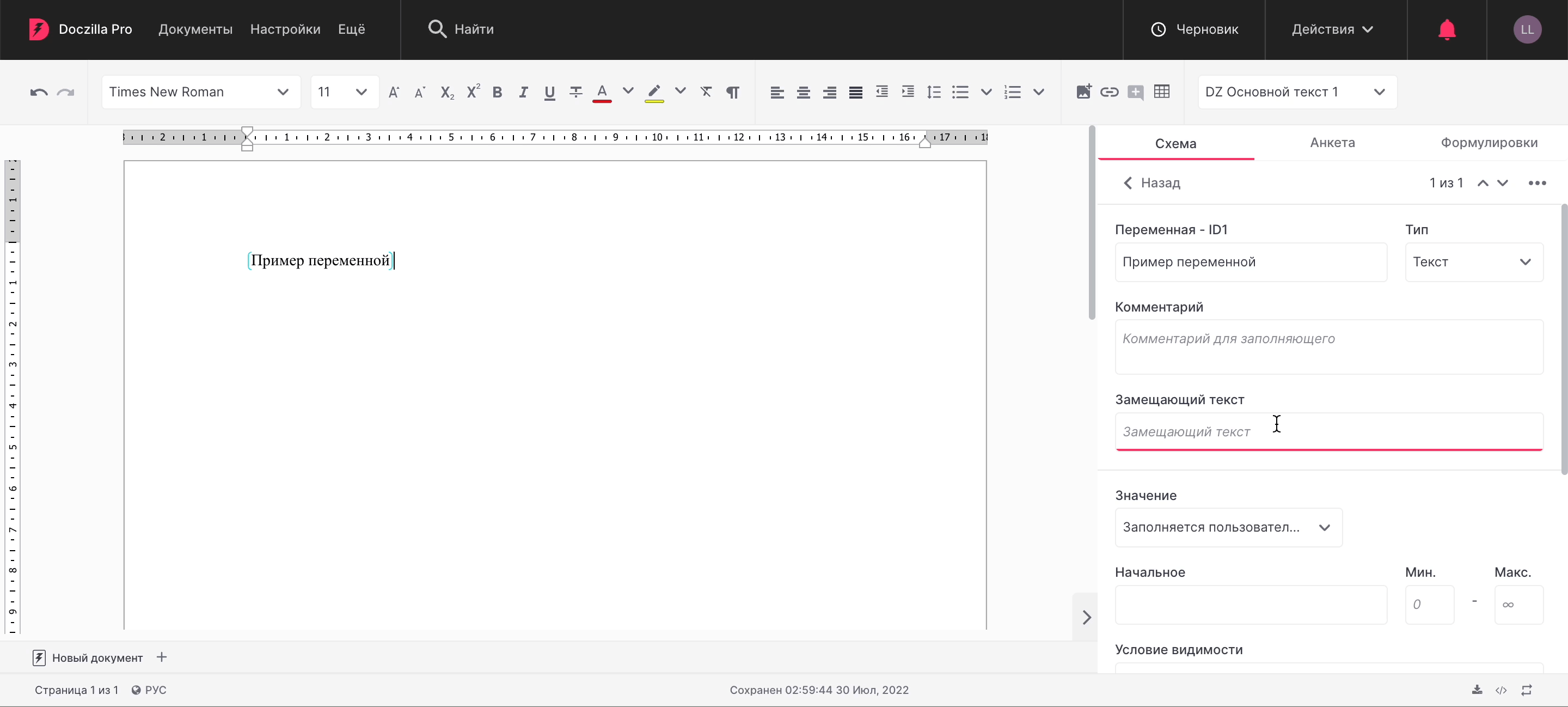Screen dimensions: 1568x707
Task: Decrease paragraph indent
Action: (882, 92)
